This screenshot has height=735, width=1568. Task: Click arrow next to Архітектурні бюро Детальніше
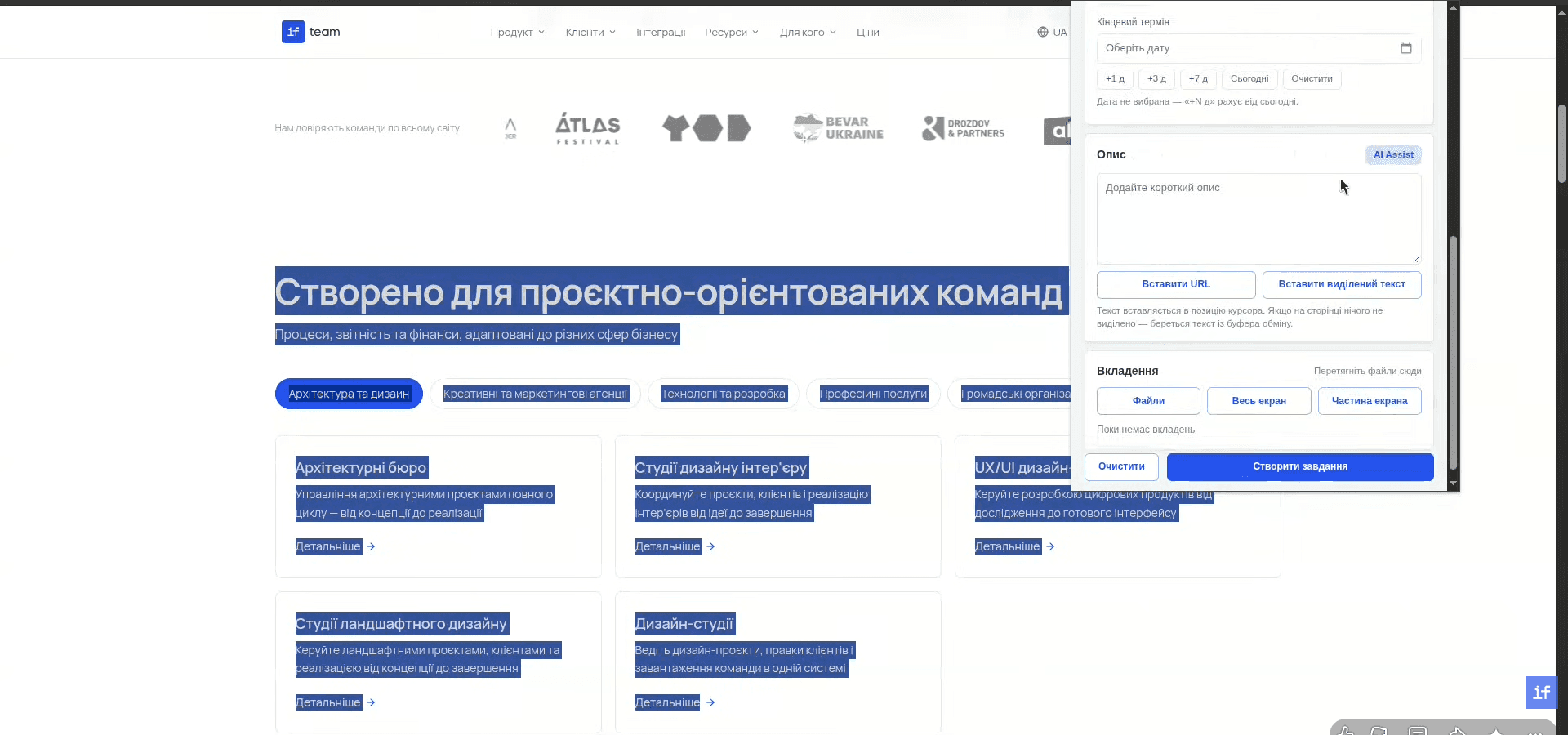[x=371, y=546]
